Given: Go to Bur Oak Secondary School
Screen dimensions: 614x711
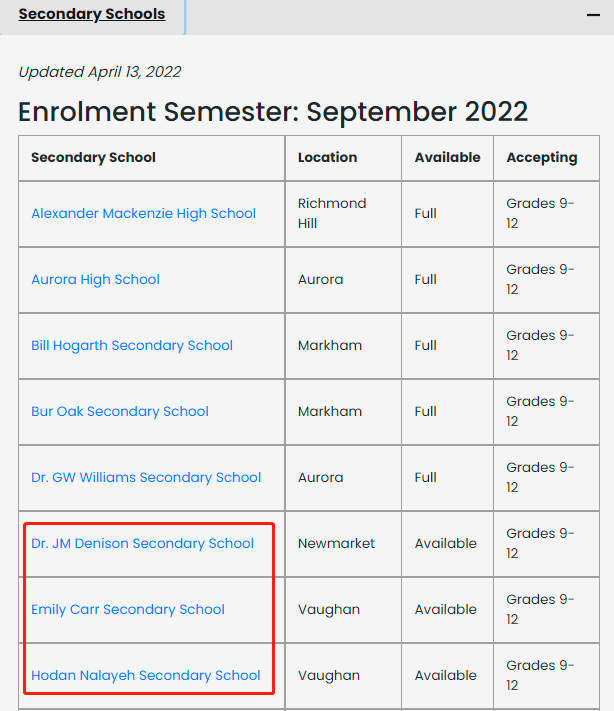Looking at the screenshot, I should [x=120, y=411].
